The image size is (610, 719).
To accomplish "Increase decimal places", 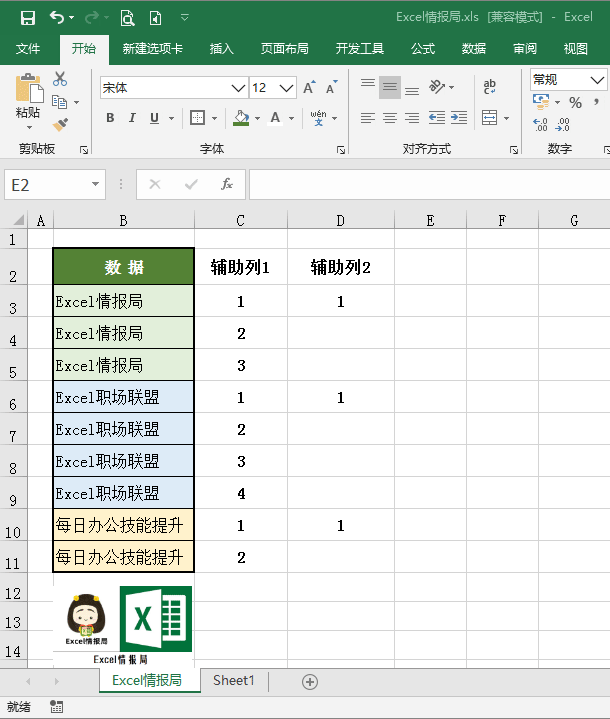I will (540, 124).
